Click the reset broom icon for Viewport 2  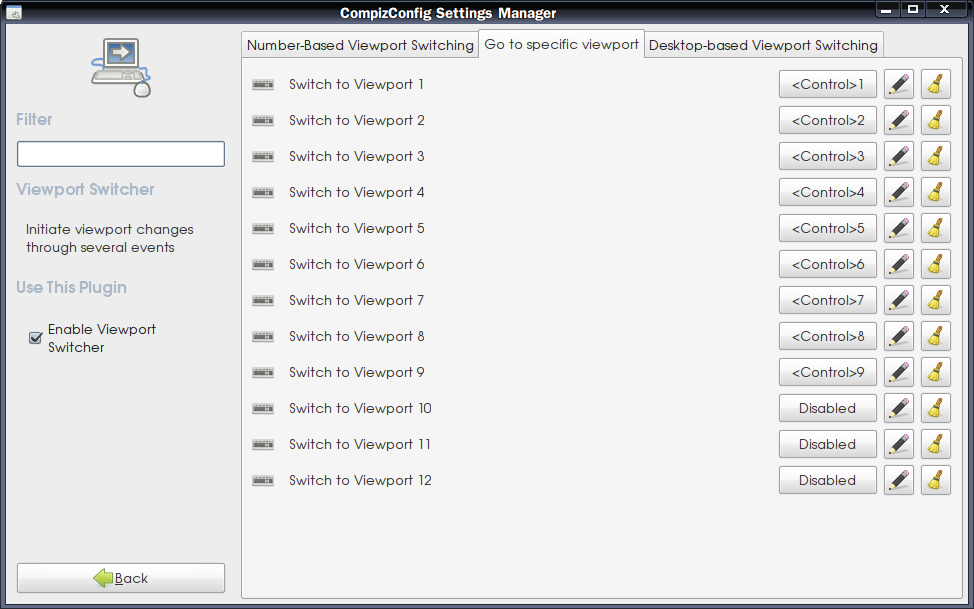[x=935, y=121]
